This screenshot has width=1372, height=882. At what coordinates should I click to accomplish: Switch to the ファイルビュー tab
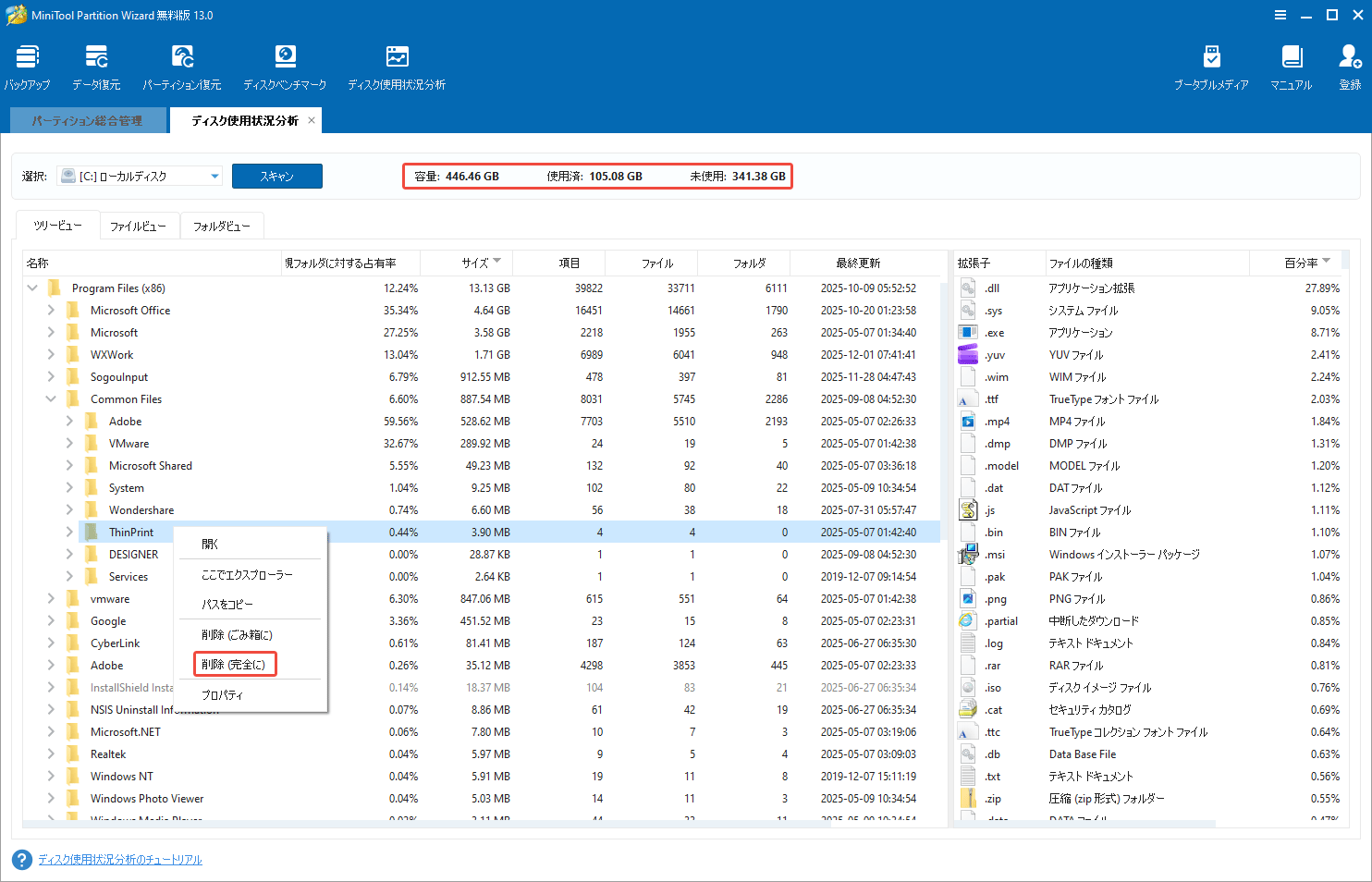pyautogui.click(x=140, y=225)
